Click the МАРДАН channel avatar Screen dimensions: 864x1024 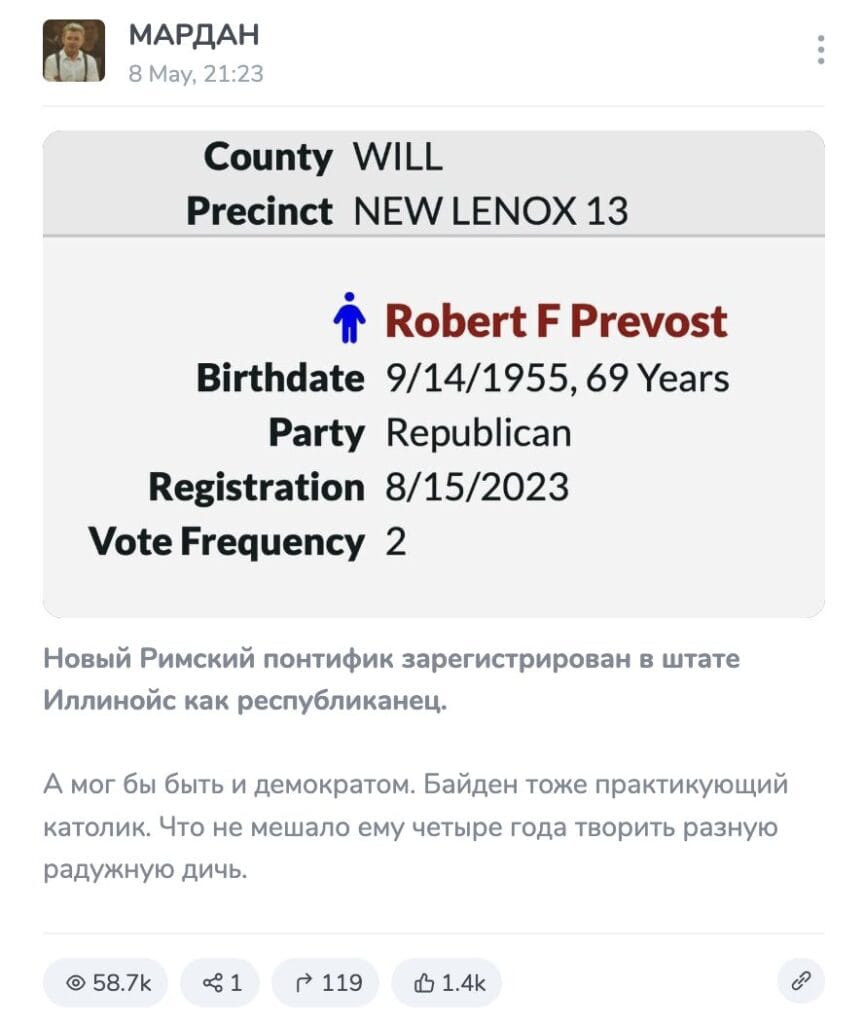74,51
